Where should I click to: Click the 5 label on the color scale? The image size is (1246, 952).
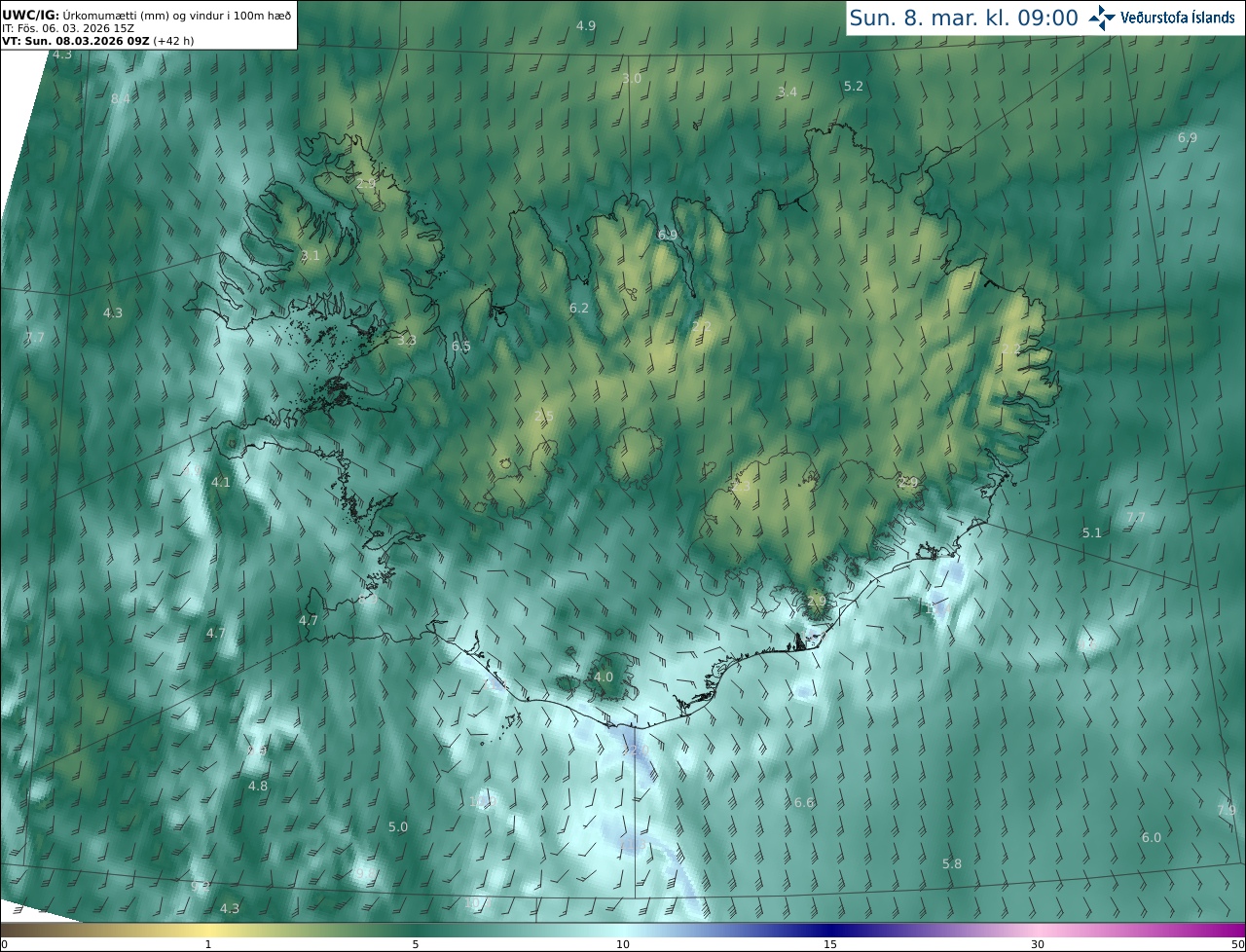[x=416, y=944]
